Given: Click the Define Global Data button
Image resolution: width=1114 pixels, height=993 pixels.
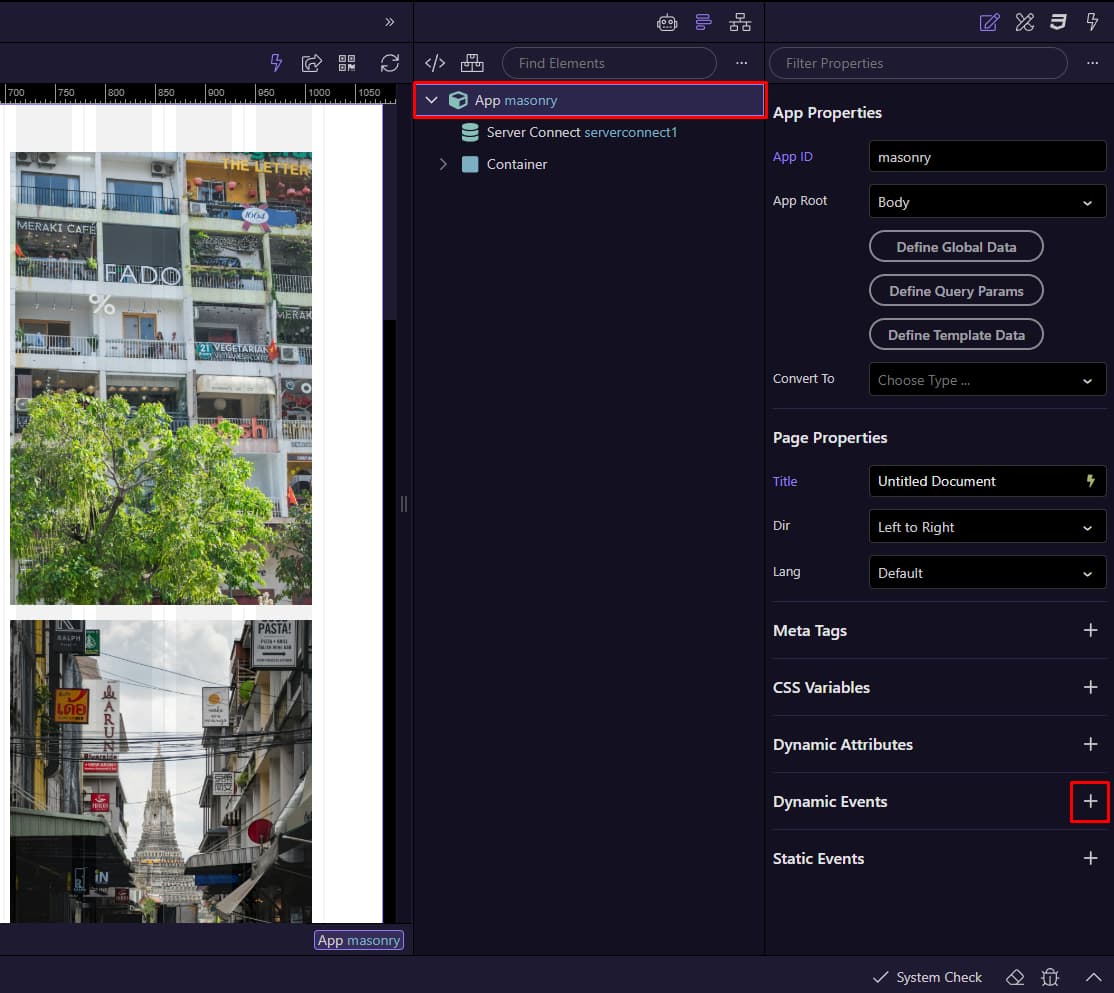Looking at the screenshot, I should (956, 246).
